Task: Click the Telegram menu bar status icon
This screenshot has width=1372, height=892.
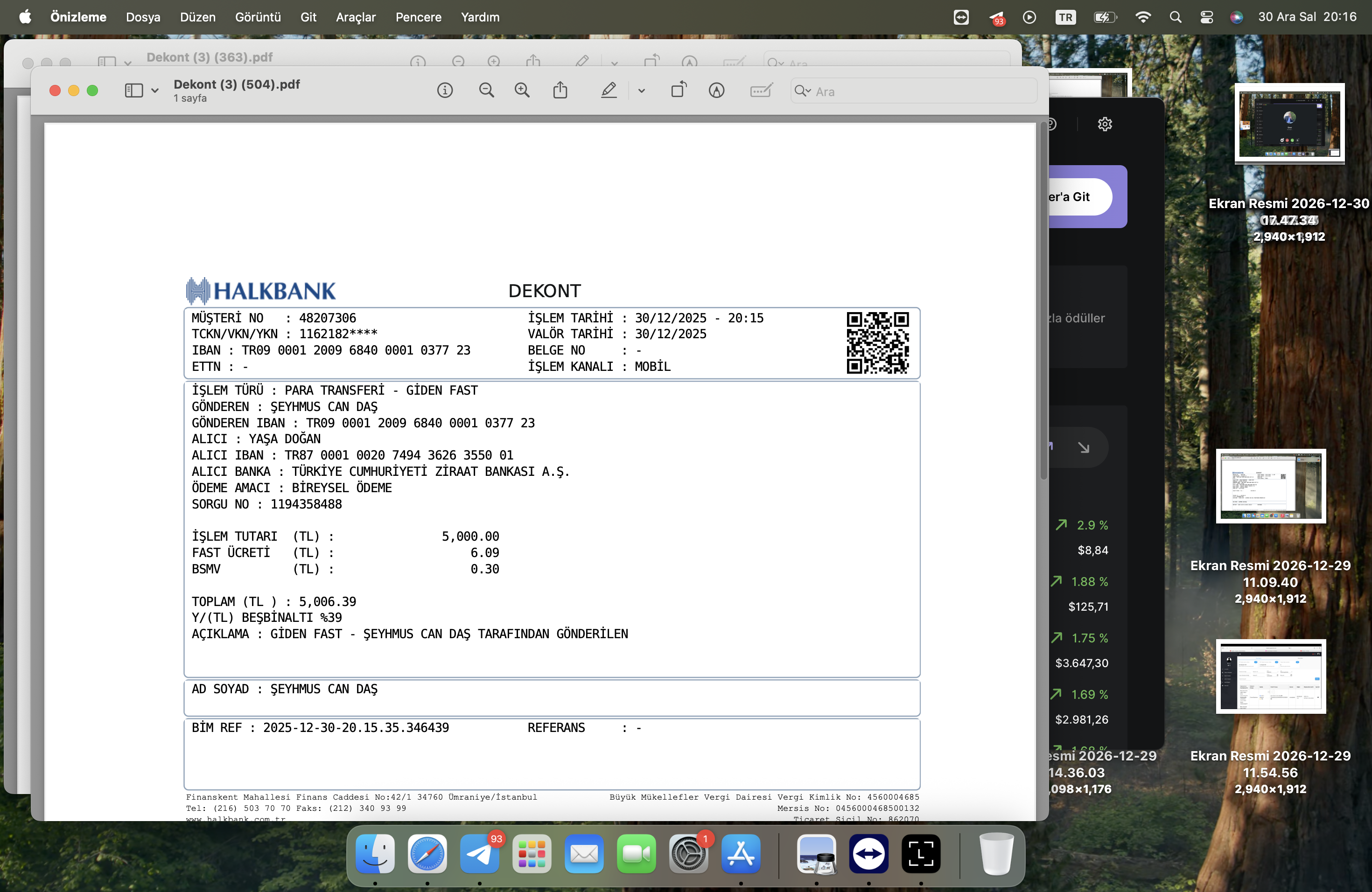Action: (997, 18)
